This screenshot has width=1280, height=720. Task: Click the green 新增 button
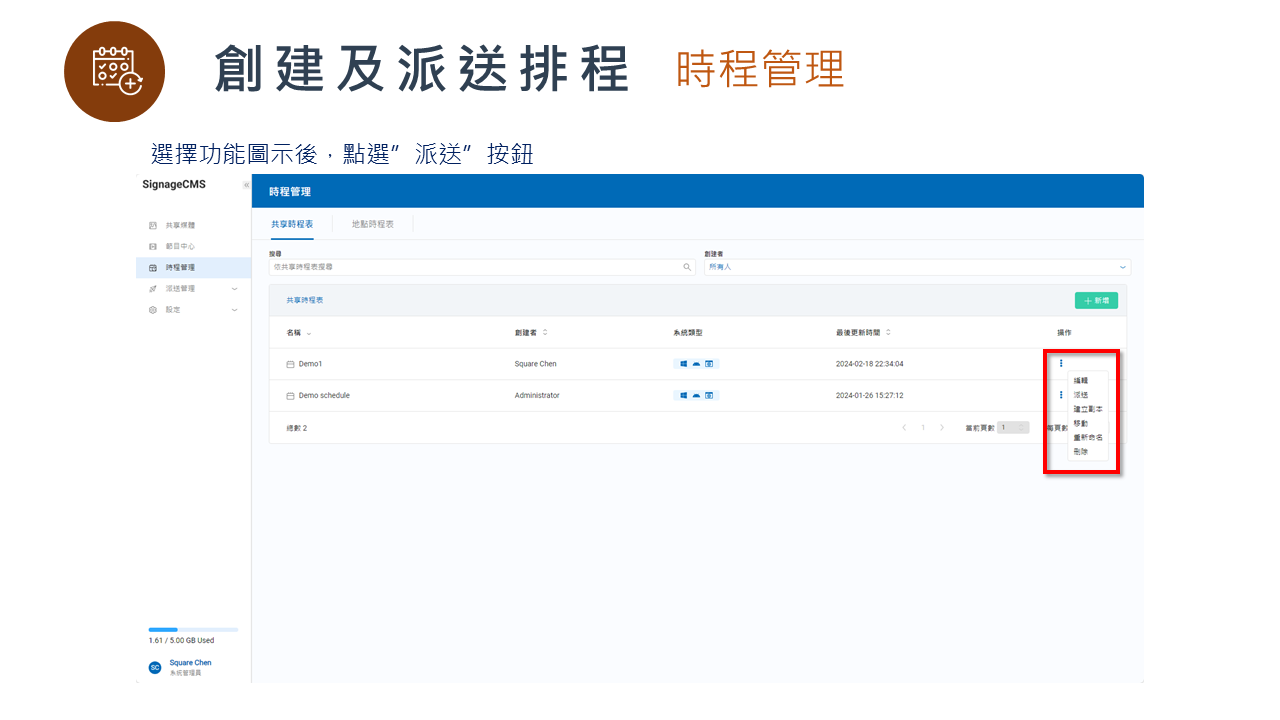pyautogui.click(x=1096, y=300)
